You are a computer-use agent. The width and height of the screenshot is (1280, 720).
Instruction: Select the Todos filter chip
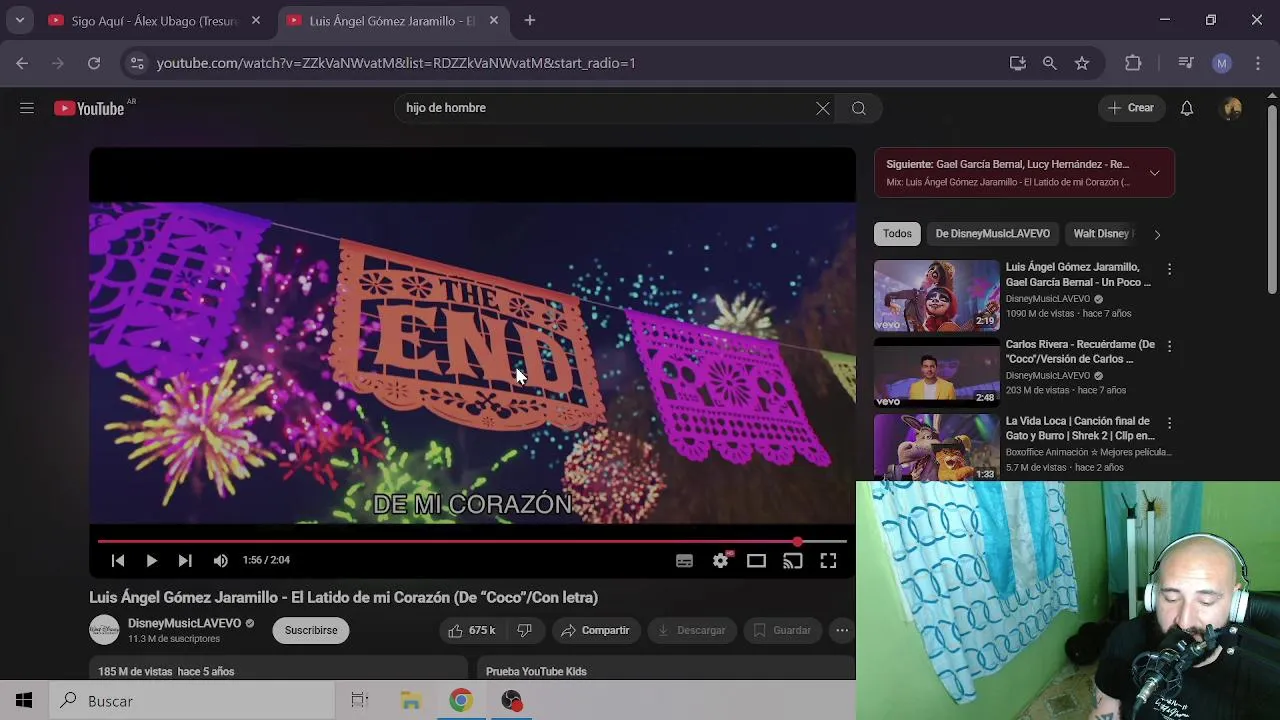[897, 234]
